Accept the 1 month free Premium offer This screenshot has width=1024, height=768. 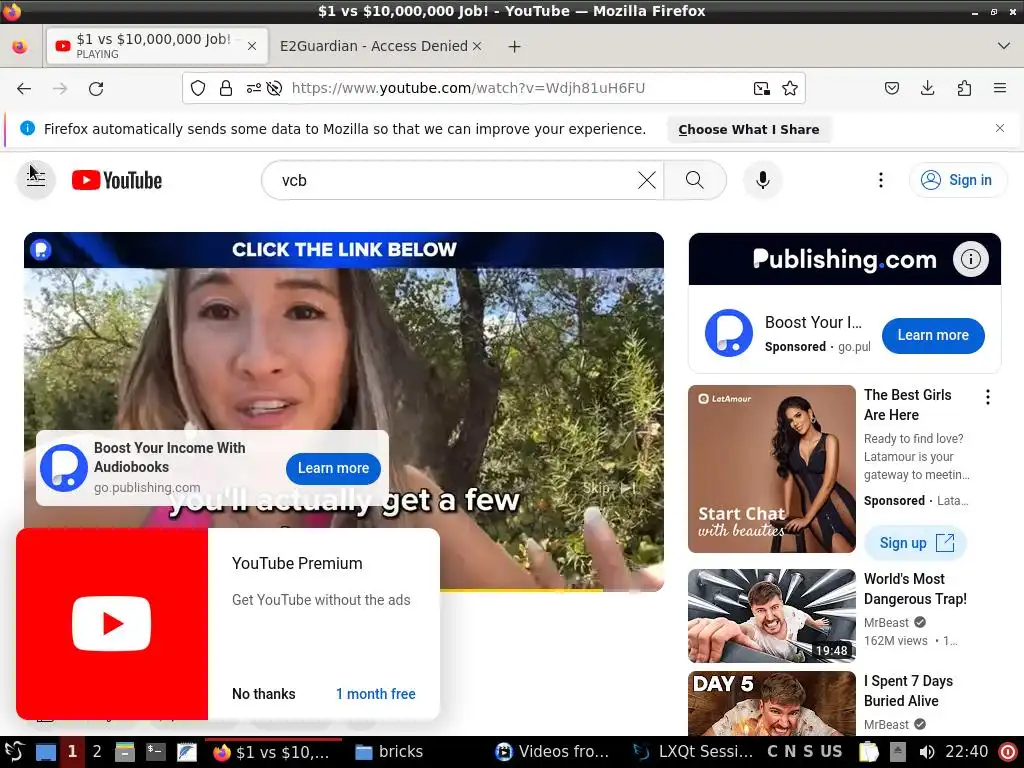coord(376,694)
